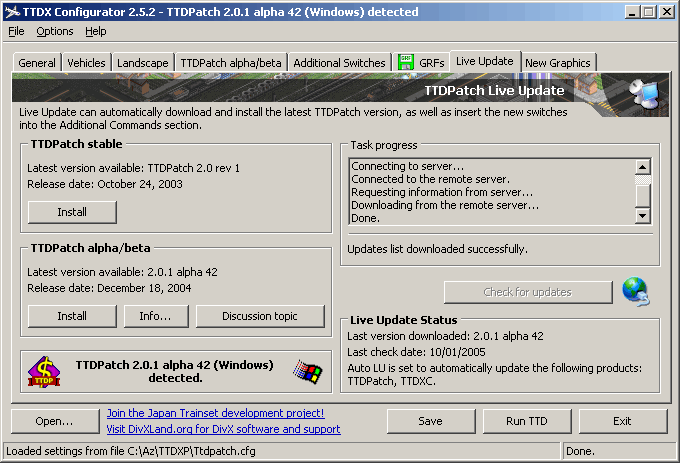Viewport: 680px width, 463px height.
Task: Click 'Updates list downloaded successfully.' text
Action: coord(438,249)
